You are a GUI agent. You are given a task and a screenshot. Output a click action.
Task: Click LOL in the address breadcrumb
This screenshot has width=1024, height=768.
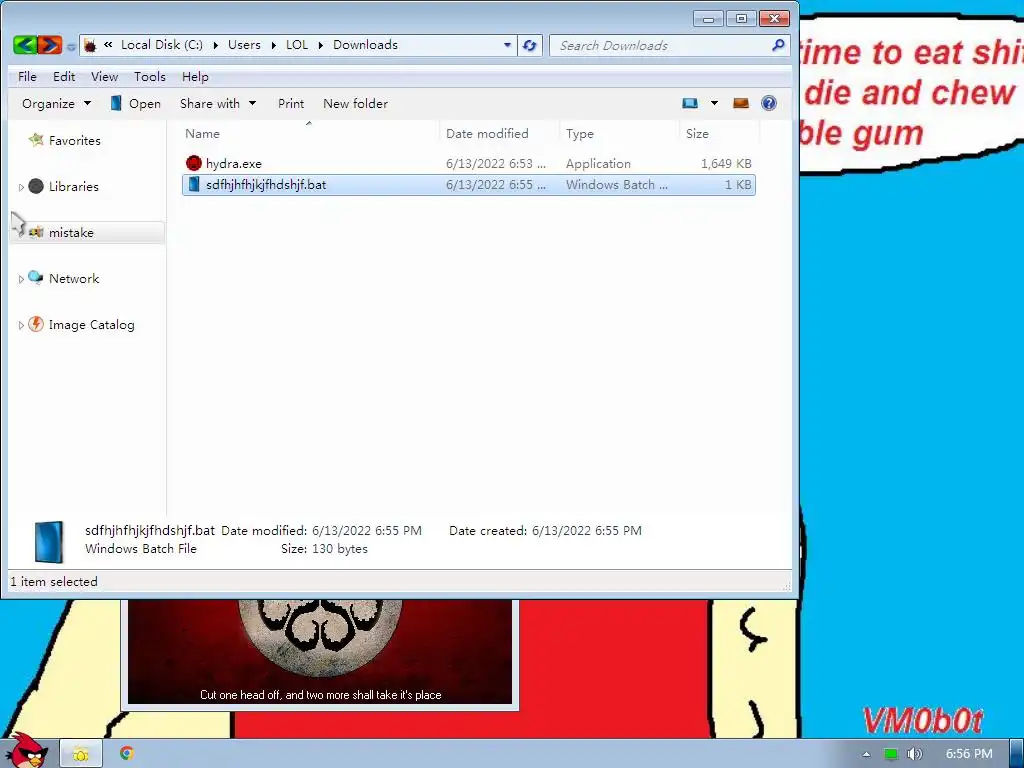pos(296,45)
